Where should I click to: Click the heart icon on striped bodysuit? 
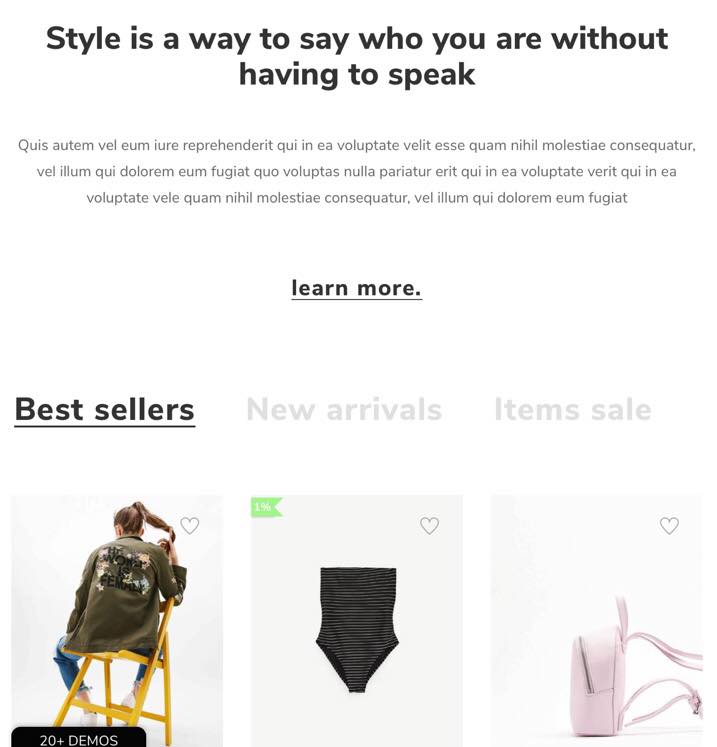click(x=429, y=526)
